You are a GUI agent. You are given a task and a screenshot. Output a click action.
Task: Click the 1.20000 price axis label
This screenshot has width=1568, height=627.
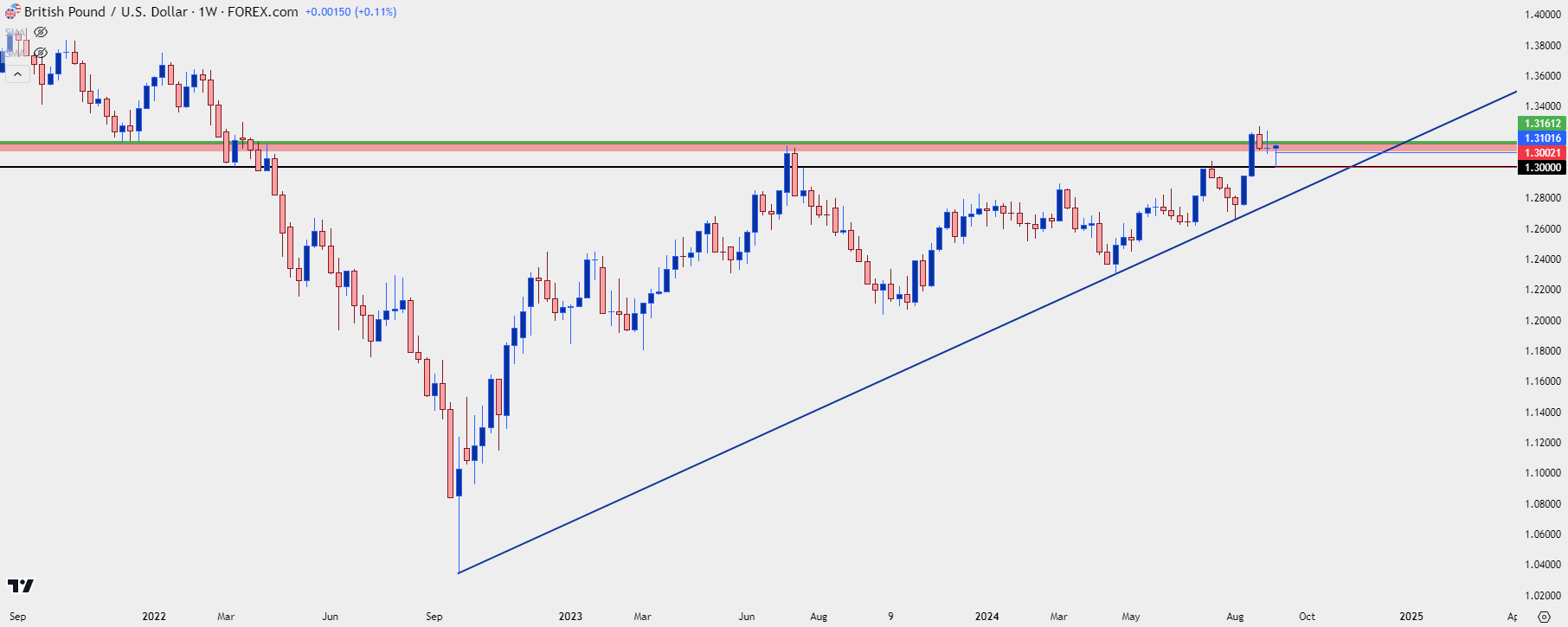click(1542, 320)
